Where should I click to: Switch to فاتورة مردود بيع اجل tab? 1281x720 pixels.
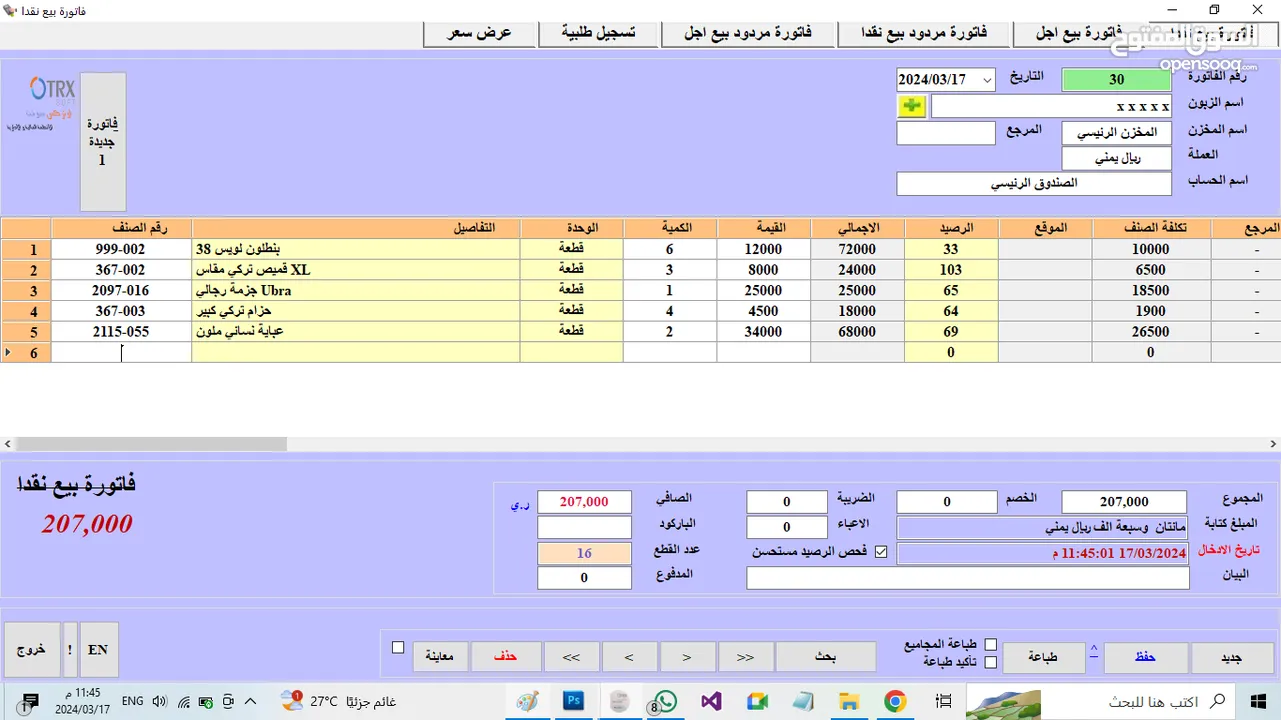(748, 33)
